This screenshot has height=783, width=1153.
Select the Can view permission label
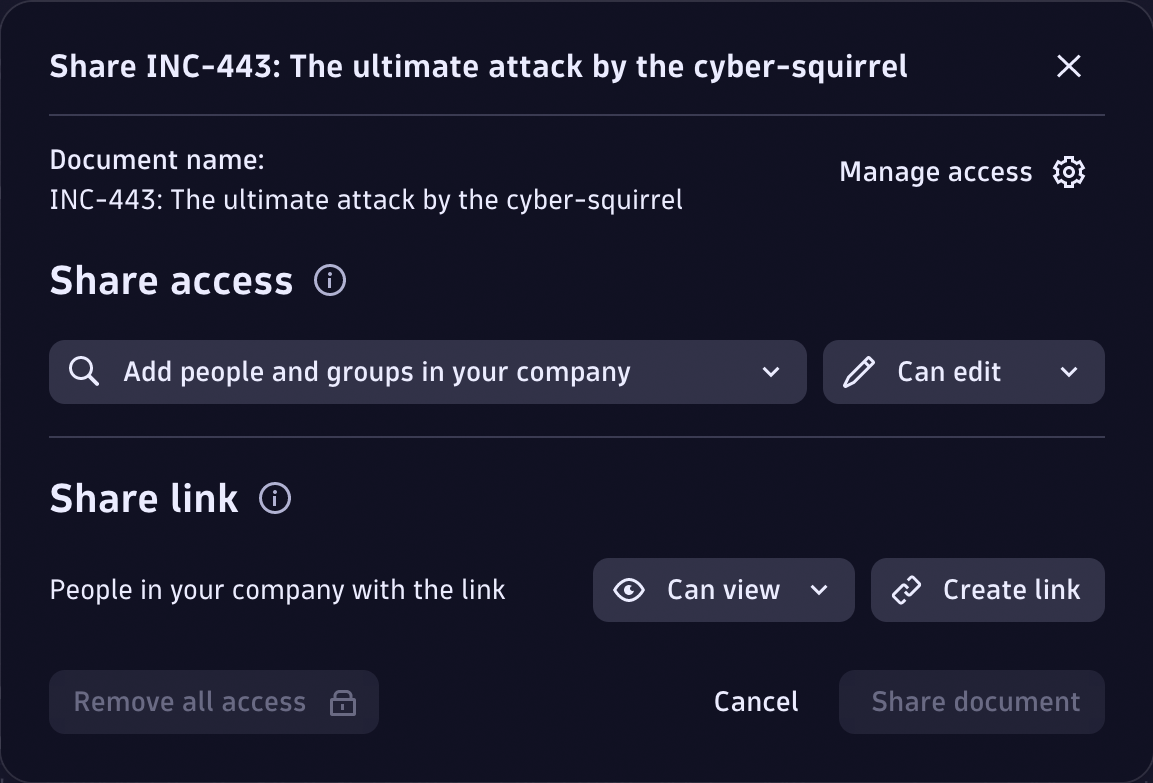tap(723, 590)
